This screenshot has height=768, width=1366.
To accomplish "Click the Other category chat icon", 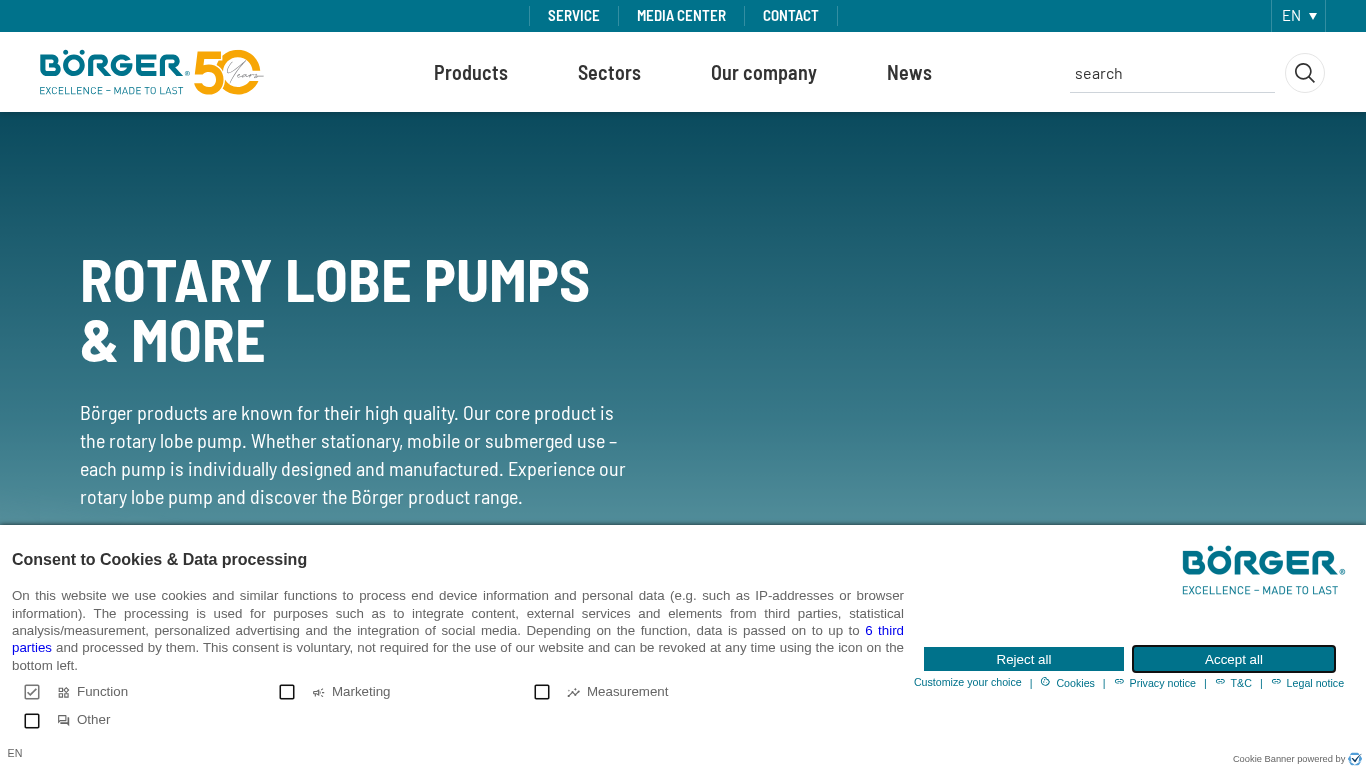I will (x=64, y=720).
